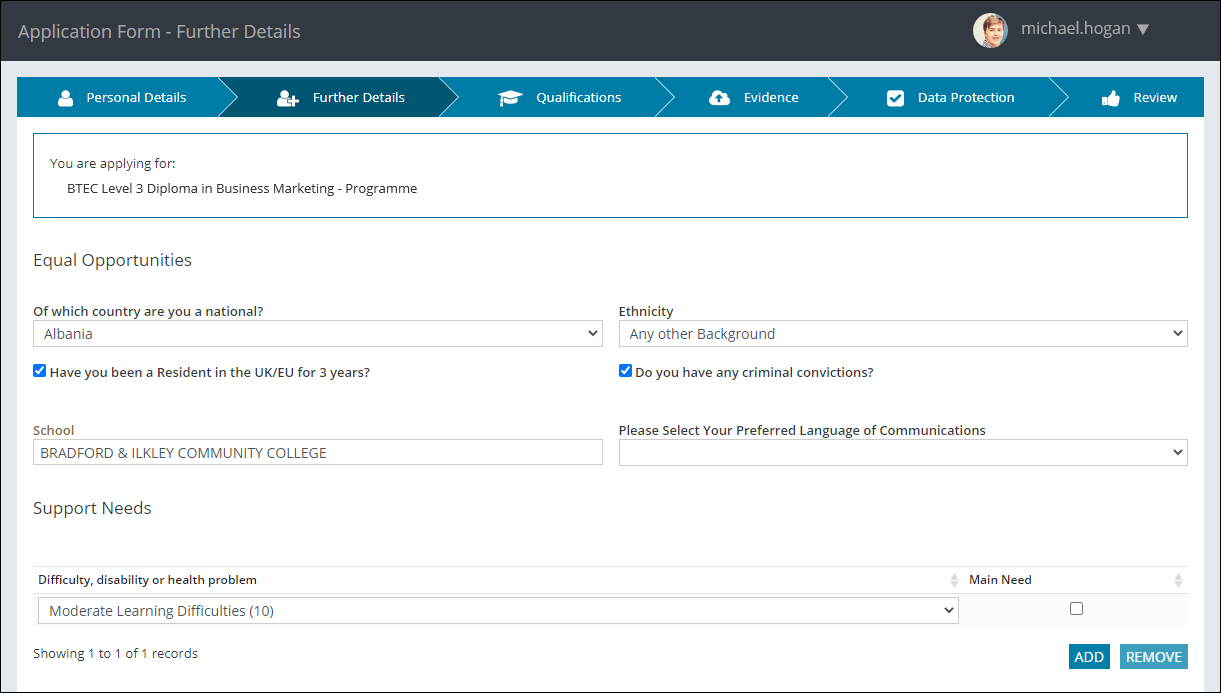This screenshot has height=693, width=1221.
Task: Expand the Preferred Language of Communications dropdown
Action: (x=902, y=453)
